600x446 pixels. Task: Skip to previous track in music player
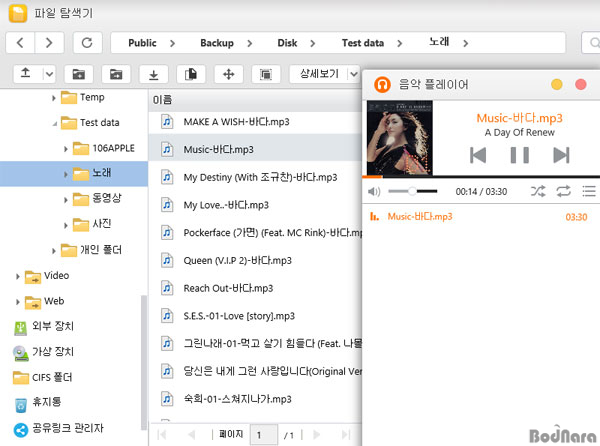click(x=478, y=155)
